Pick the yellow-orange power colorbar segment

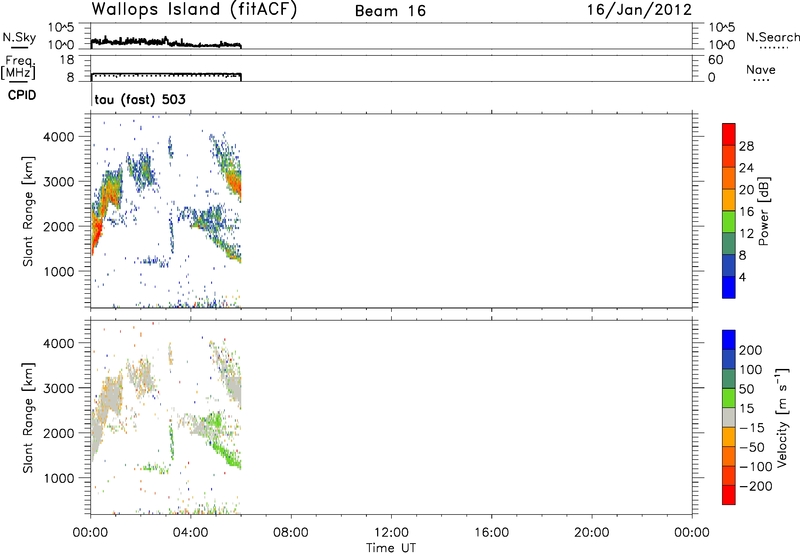(729, 199)
